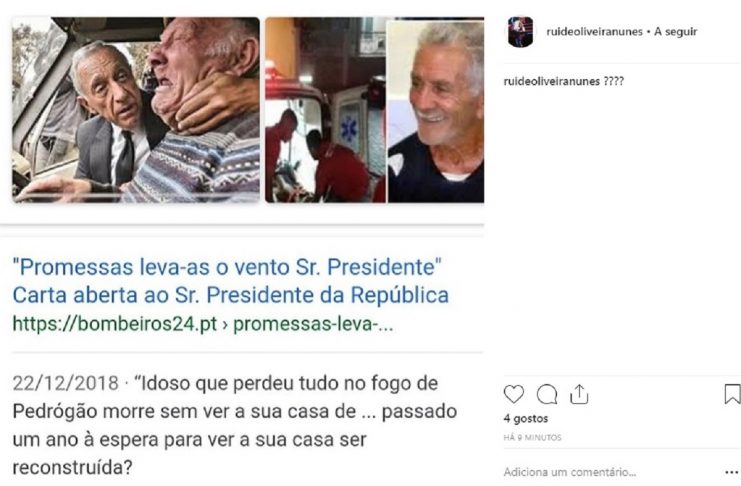Open comments via speech bubble icon
The width and height of the screenshot is (741, 486).
pyautogui.click(x=547, y=394)
